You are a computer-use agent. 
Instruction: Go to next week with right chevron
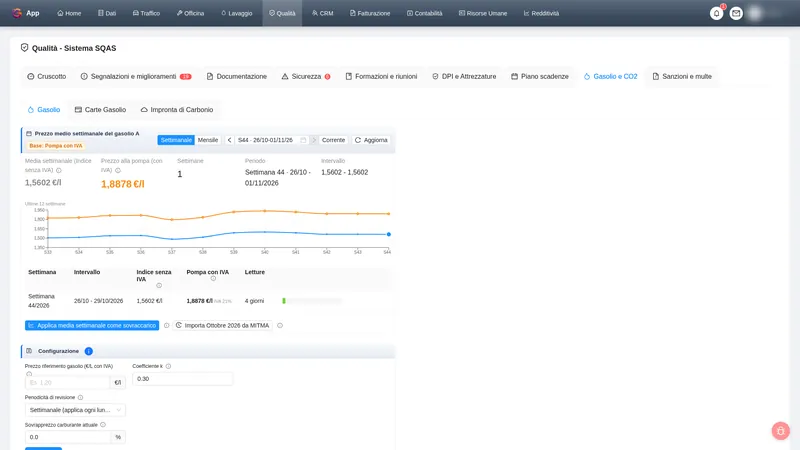coord(314,140)
